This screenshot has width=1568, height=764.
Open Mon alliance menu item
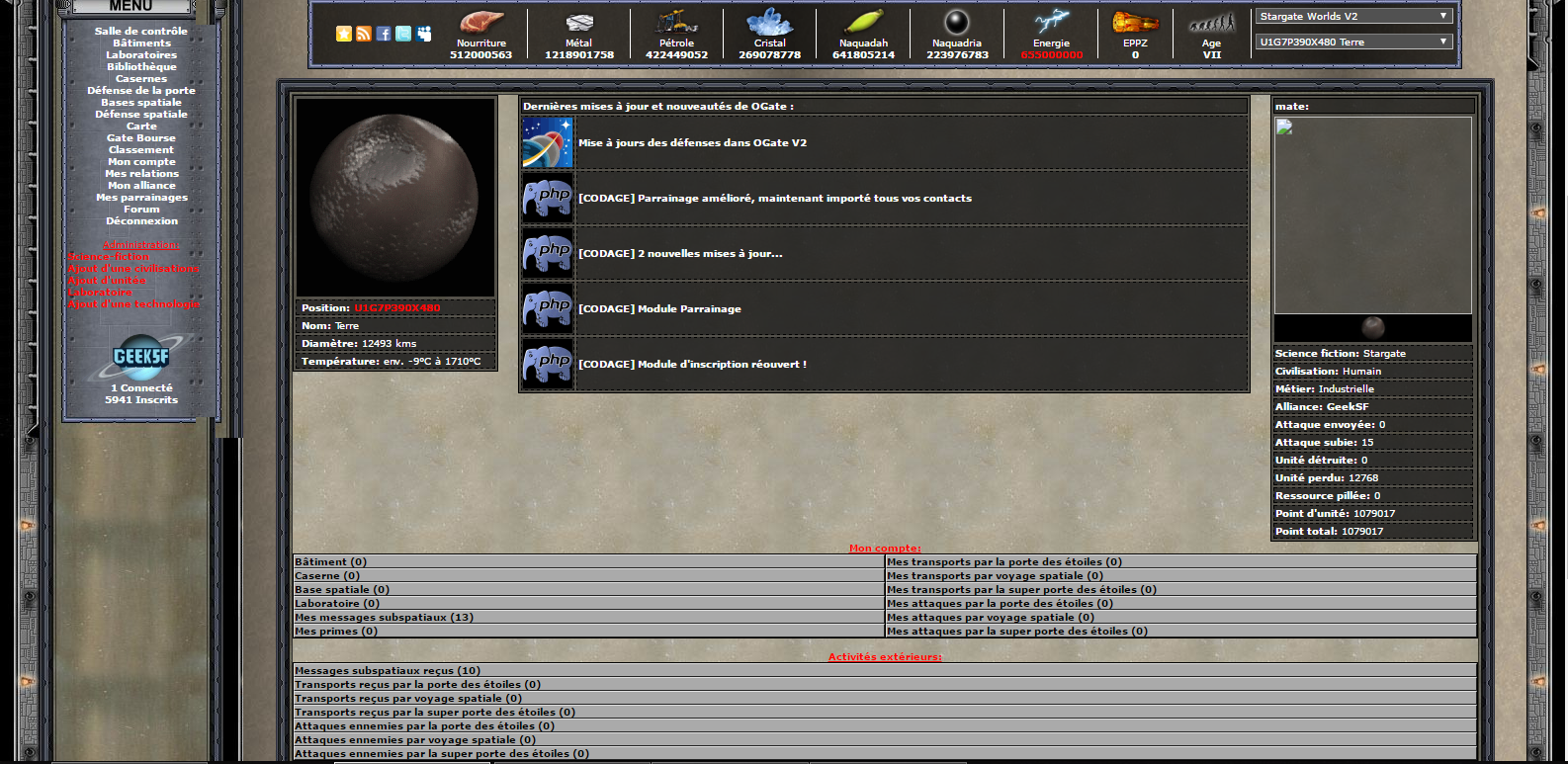pyautogui.click(x=141, y=185)
